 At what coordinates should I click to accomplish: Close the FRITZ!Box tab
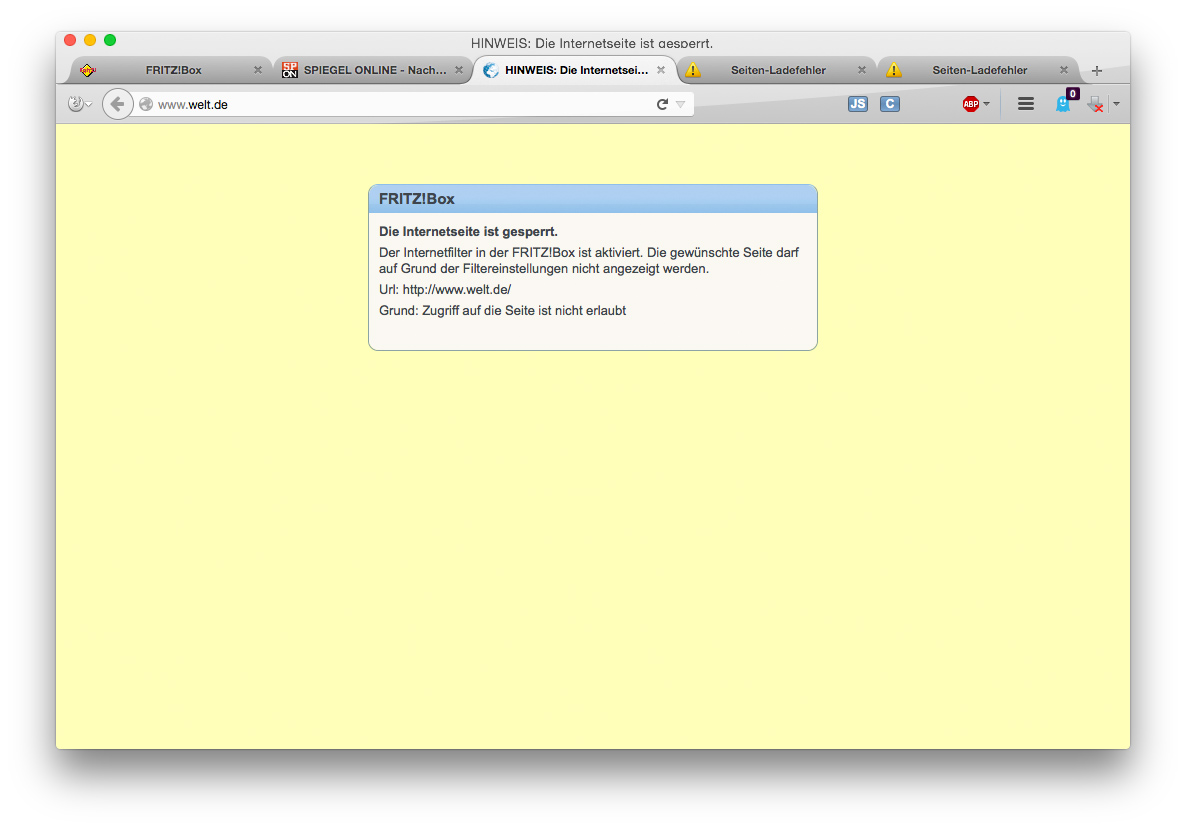(258, 70)
